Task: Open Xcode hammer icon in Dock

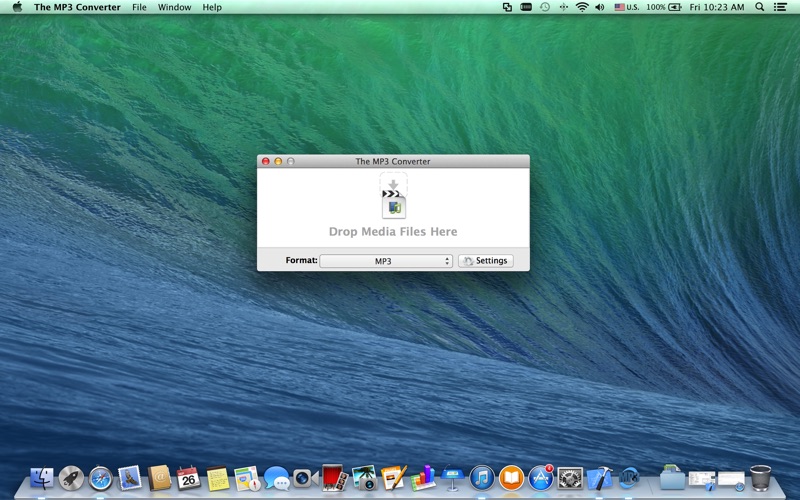Action: tap(599, 479)
